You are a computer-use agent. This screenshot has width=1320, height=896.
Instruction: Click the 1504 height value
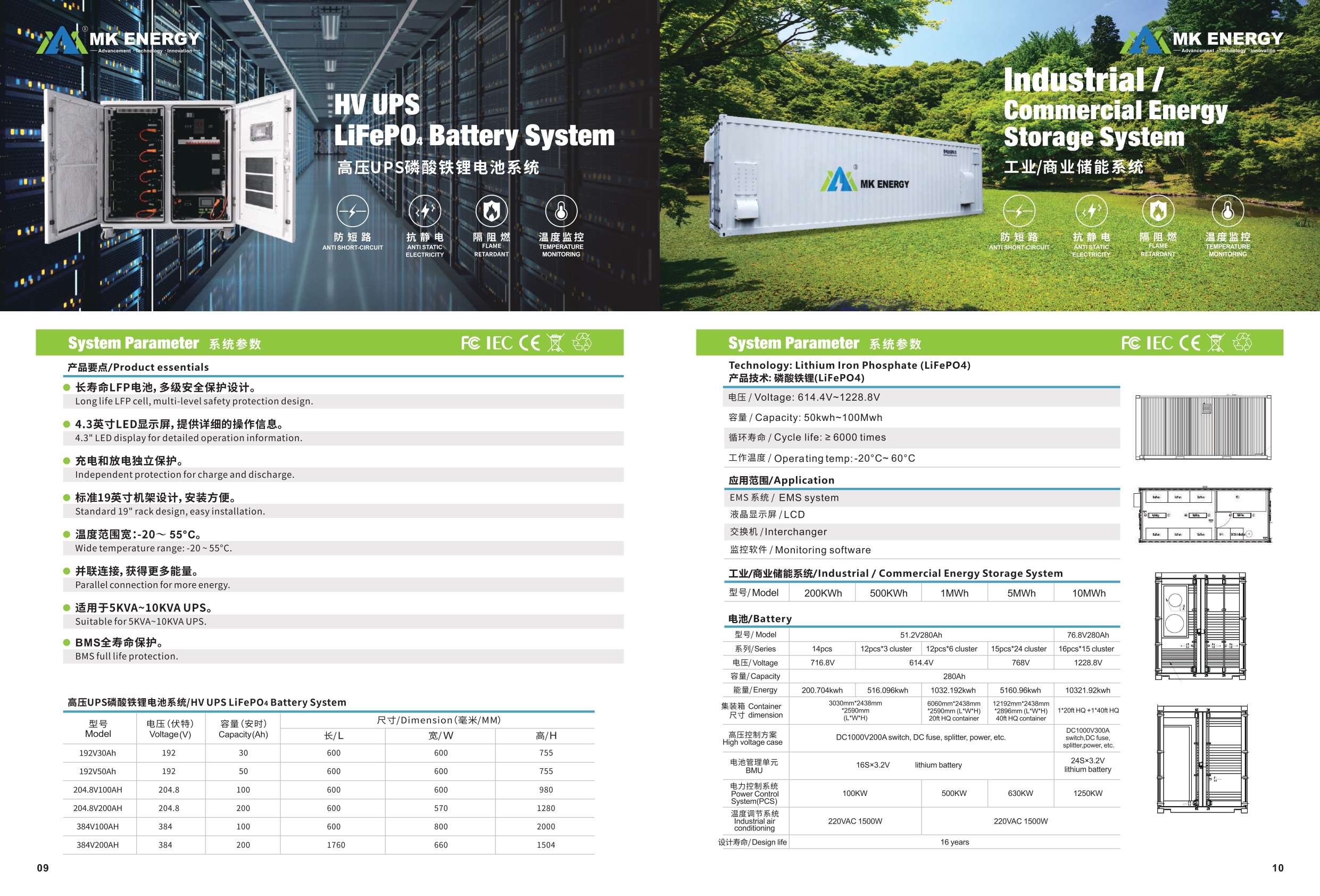[546, 845]
